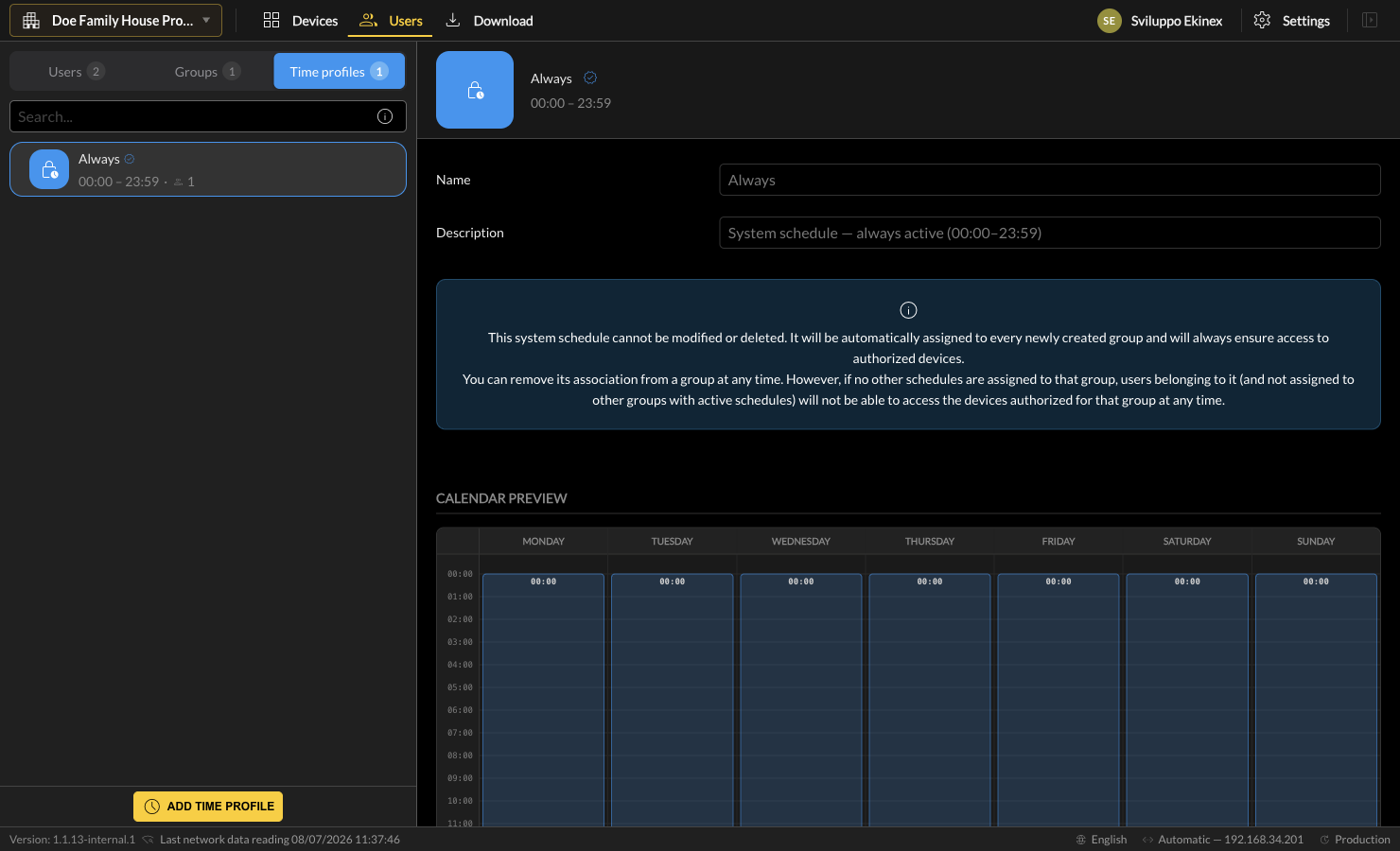Click the group count icon in Always row

[178, 182]
